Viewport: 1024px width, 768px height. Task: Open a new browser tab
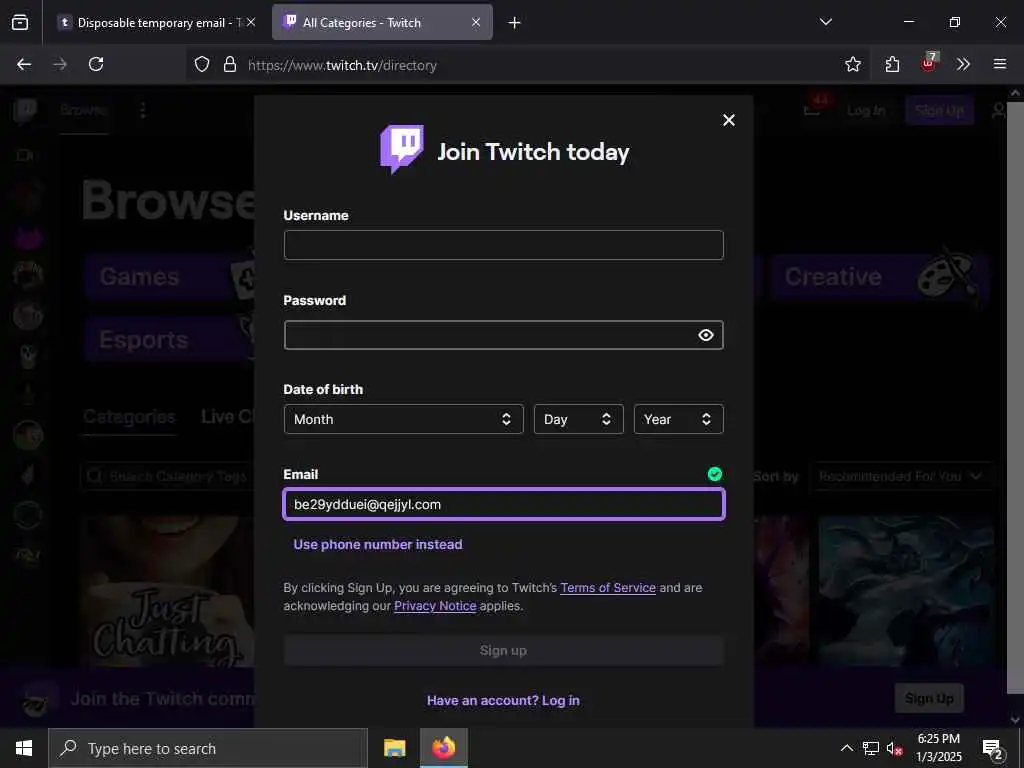click(515, 23)
